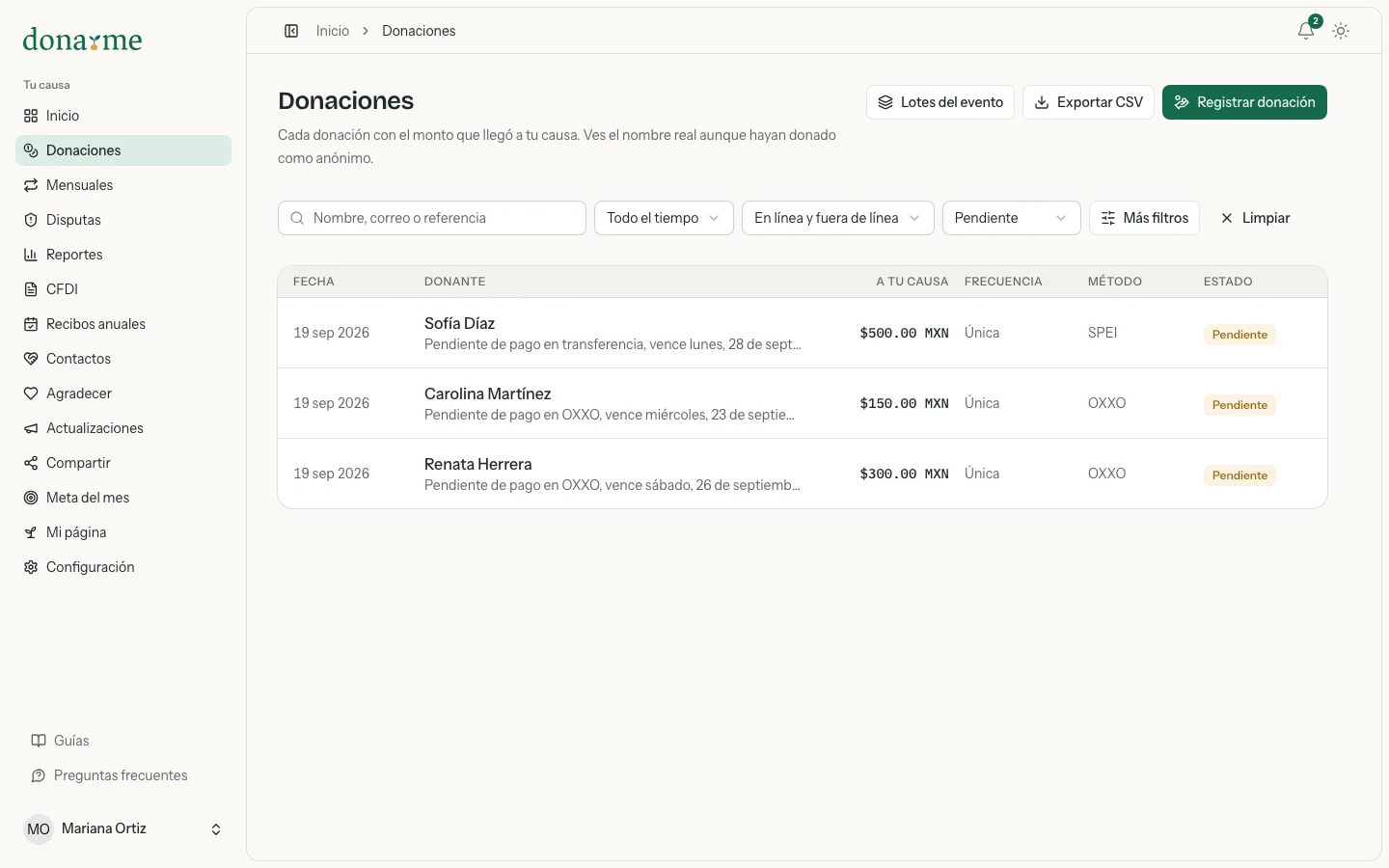Expand the Mariana Ortiz account menu
This screenshot has width=1389, height=868.
point(123,829)
